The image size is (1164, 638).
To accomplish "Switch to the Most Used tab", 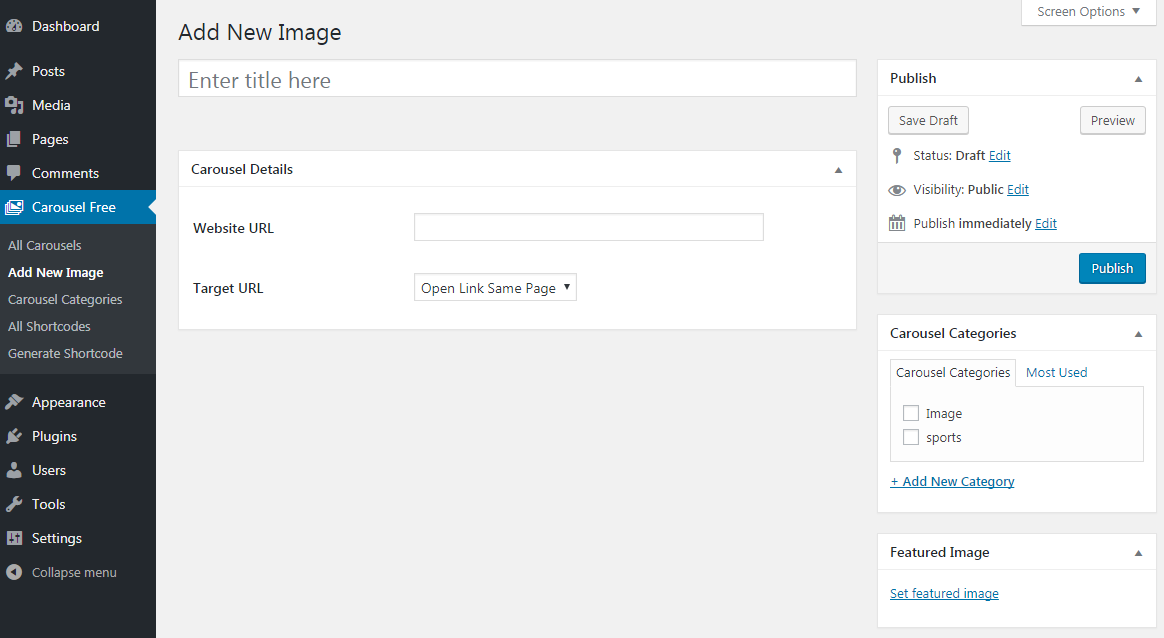I will (1056, 372).
